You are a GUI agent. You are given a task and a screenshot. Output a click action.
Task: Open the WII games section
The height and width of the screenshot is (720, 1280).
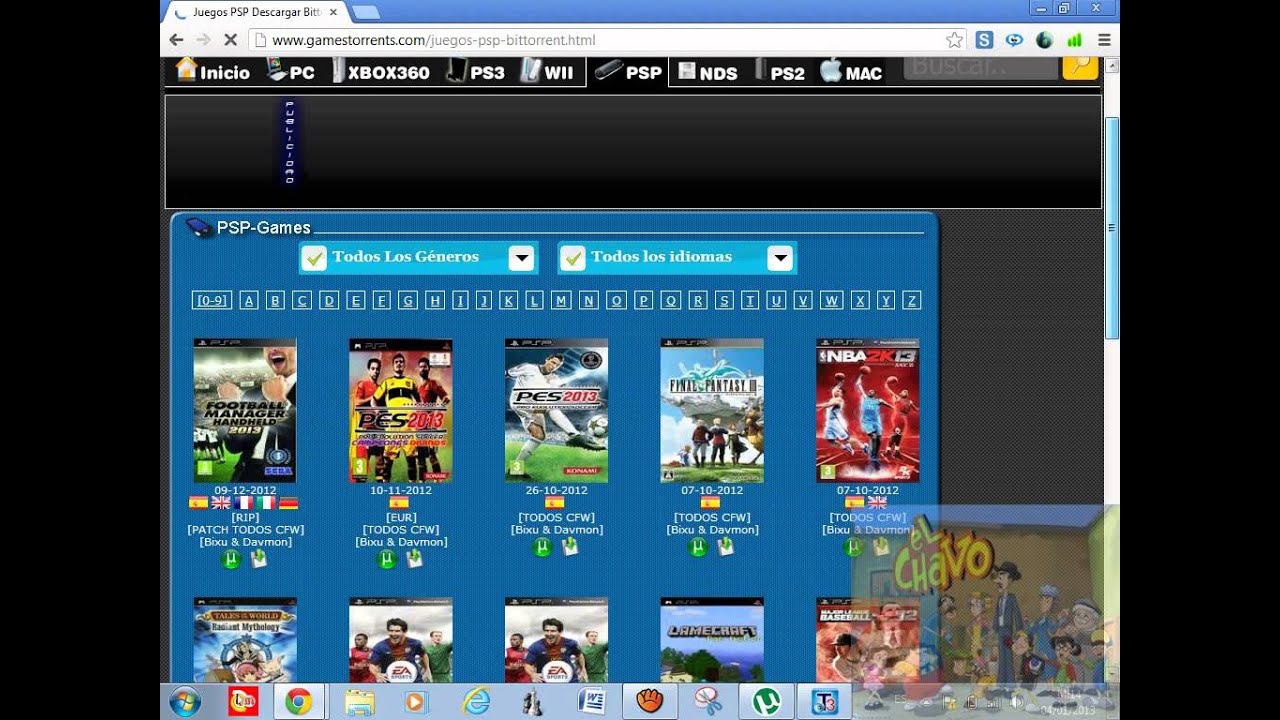pyautogui.click(x=548, y=72)
